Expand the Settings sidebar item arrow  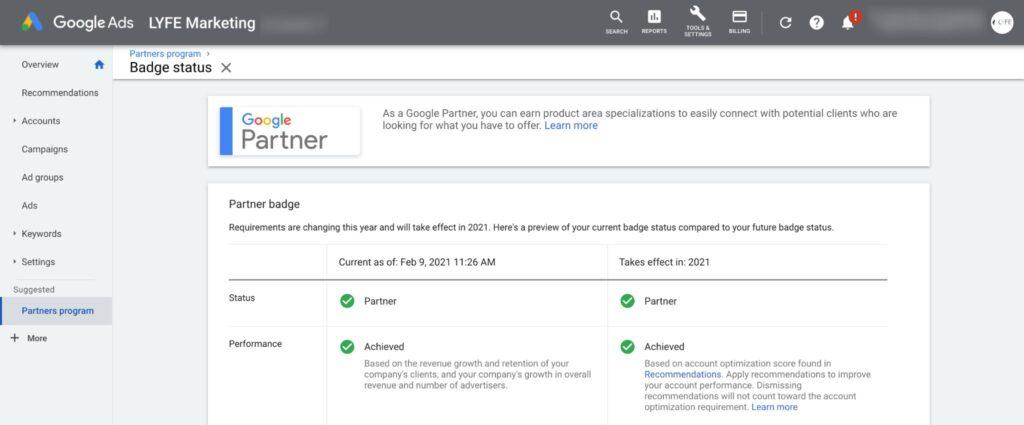click(x=14, y=262)
